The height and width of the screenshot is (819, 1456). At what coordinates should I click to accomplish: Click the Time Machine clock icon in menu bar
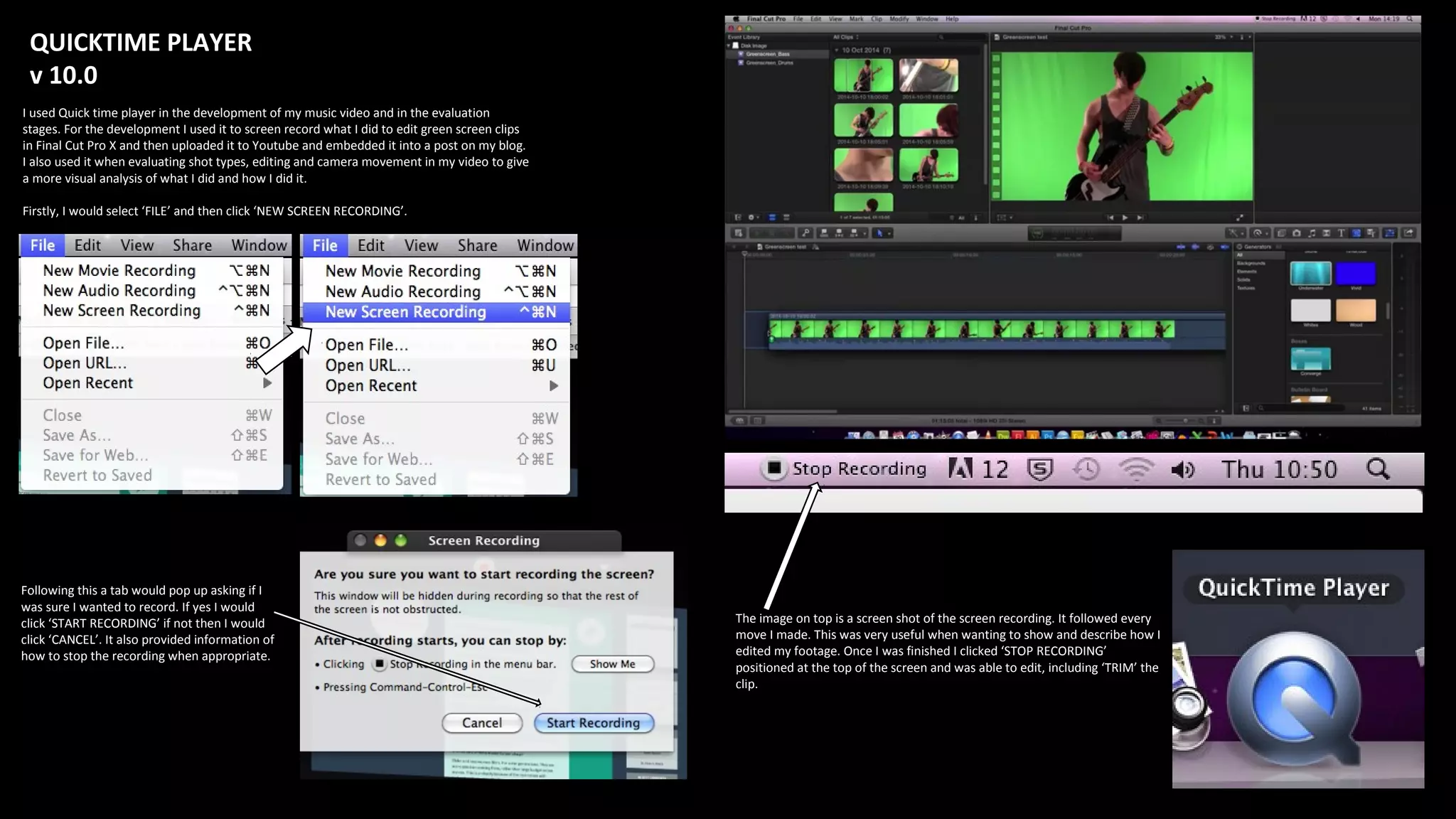click(1086, 469)
